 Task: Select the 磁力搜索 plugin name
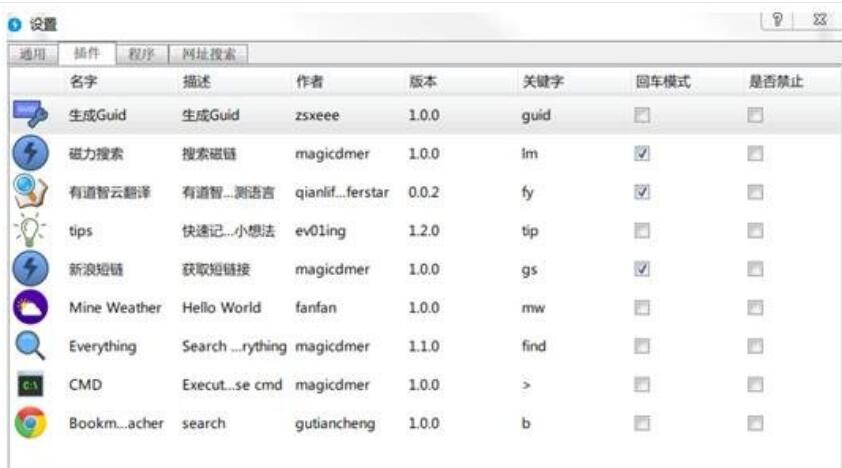point(96,153)
